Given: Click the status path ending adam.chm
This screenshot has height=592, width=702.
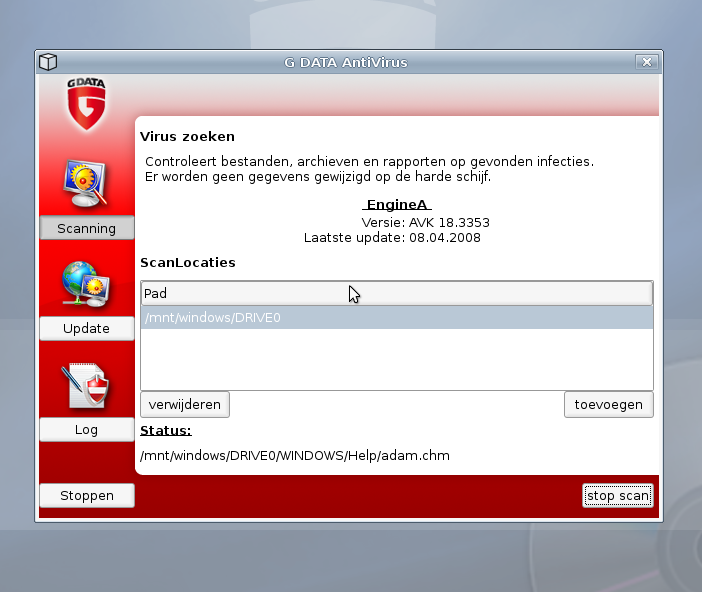Looking at the screenshot, I should tap(295, 455).
